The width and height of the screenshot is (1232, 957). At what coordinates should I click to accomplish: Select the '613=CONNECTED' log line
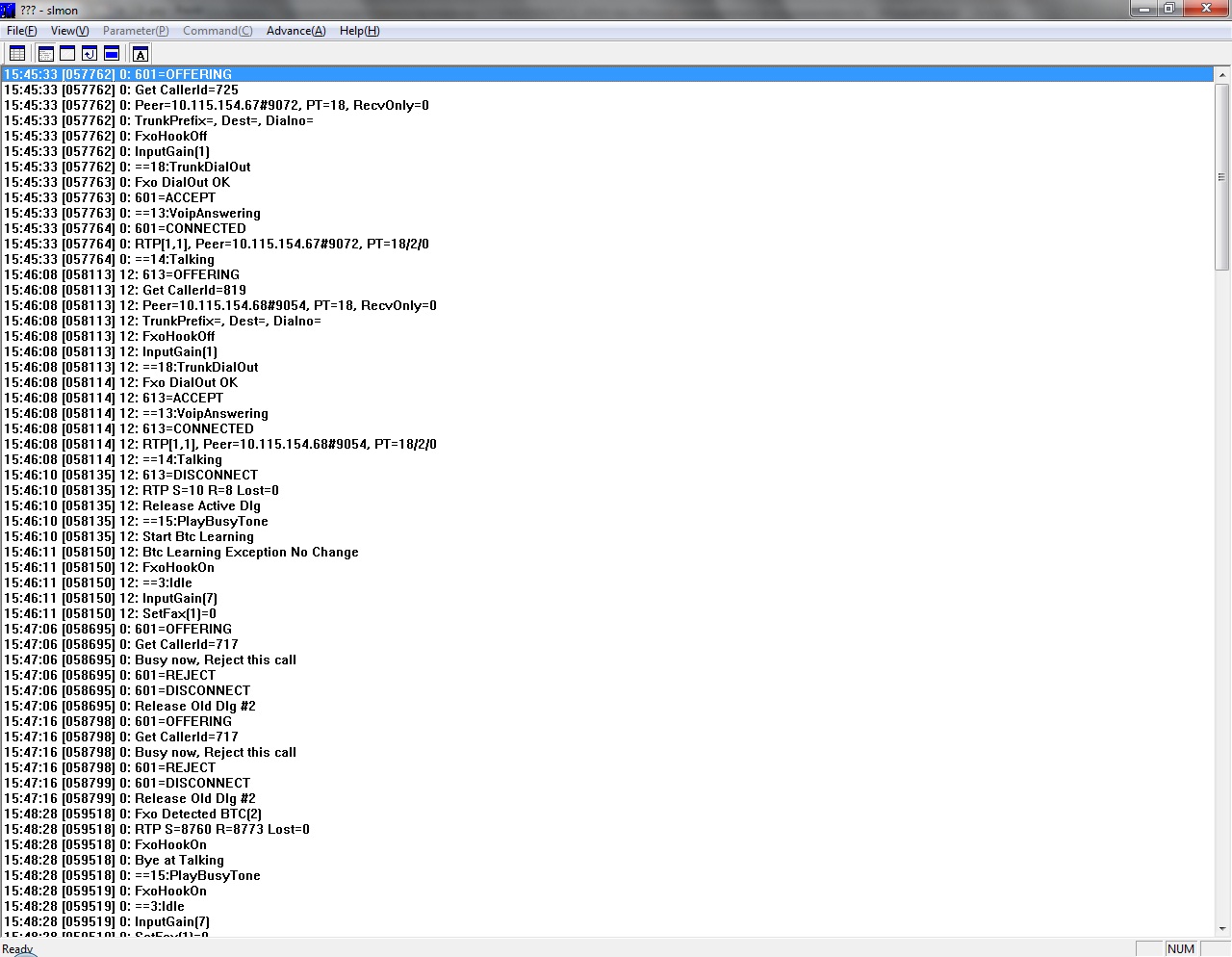click(x=607, y=428)
